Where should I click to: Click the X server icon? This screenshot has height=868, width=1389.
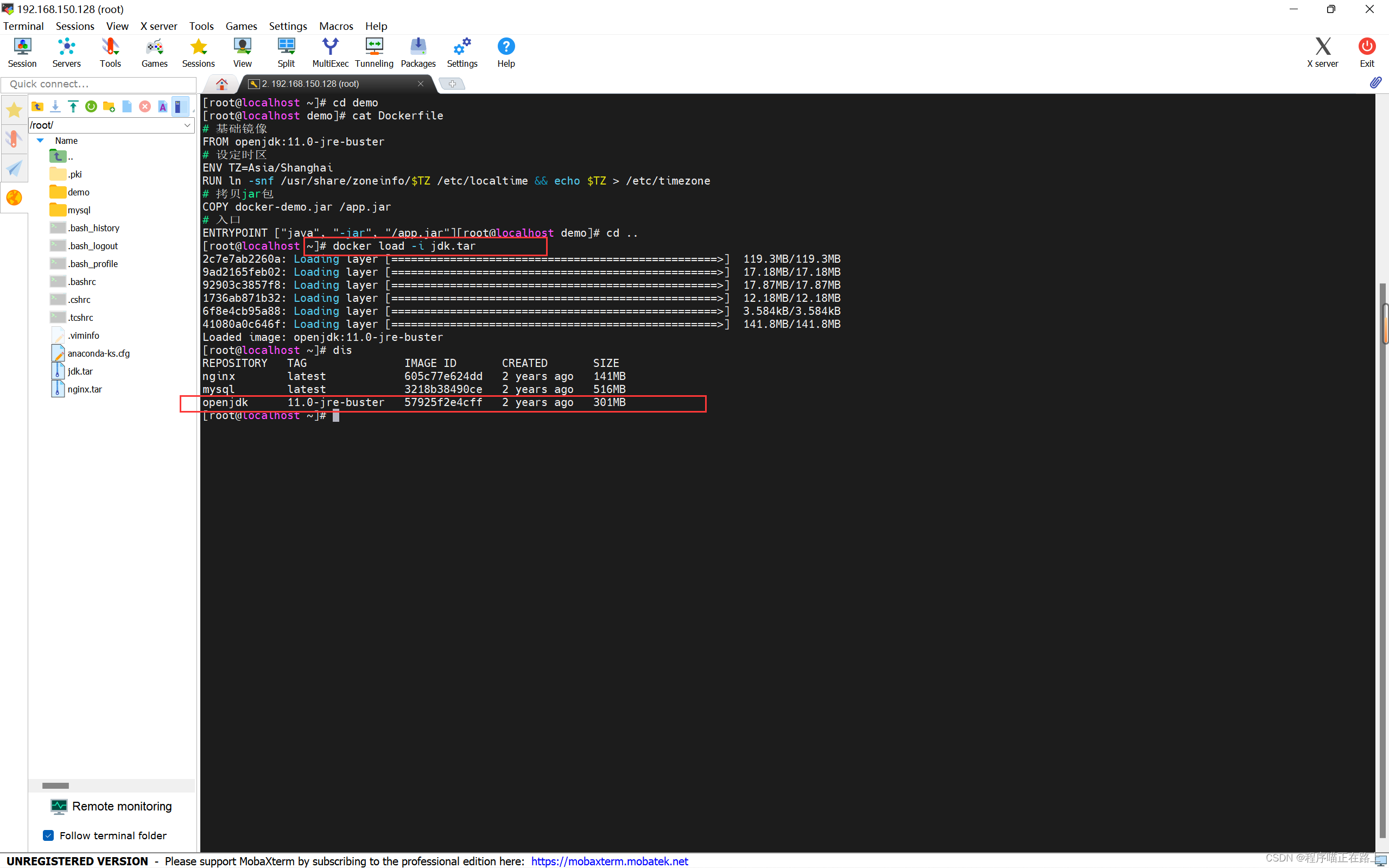[x=1322, y=52]
